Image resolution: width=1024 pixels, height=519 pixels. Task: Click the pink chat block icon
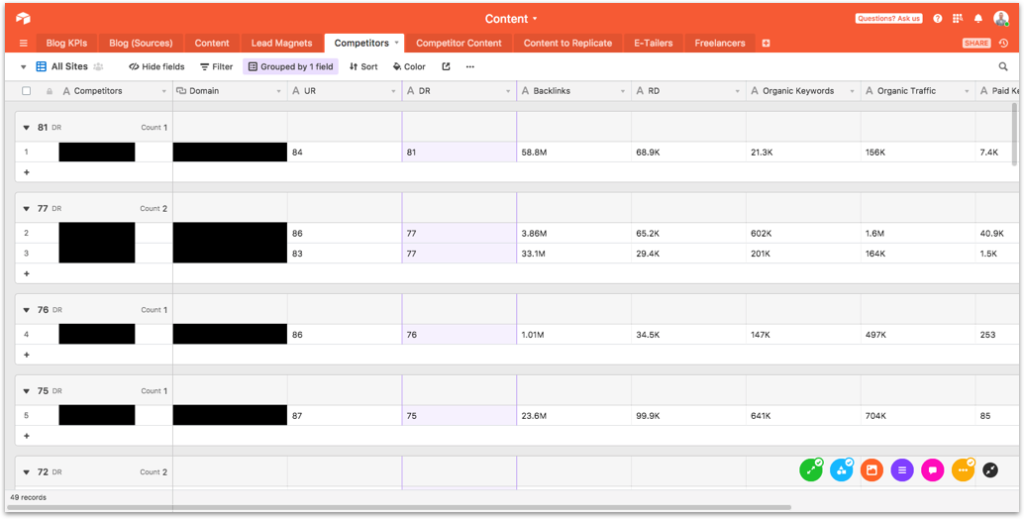pyautogui.click(x=933, y=470)
